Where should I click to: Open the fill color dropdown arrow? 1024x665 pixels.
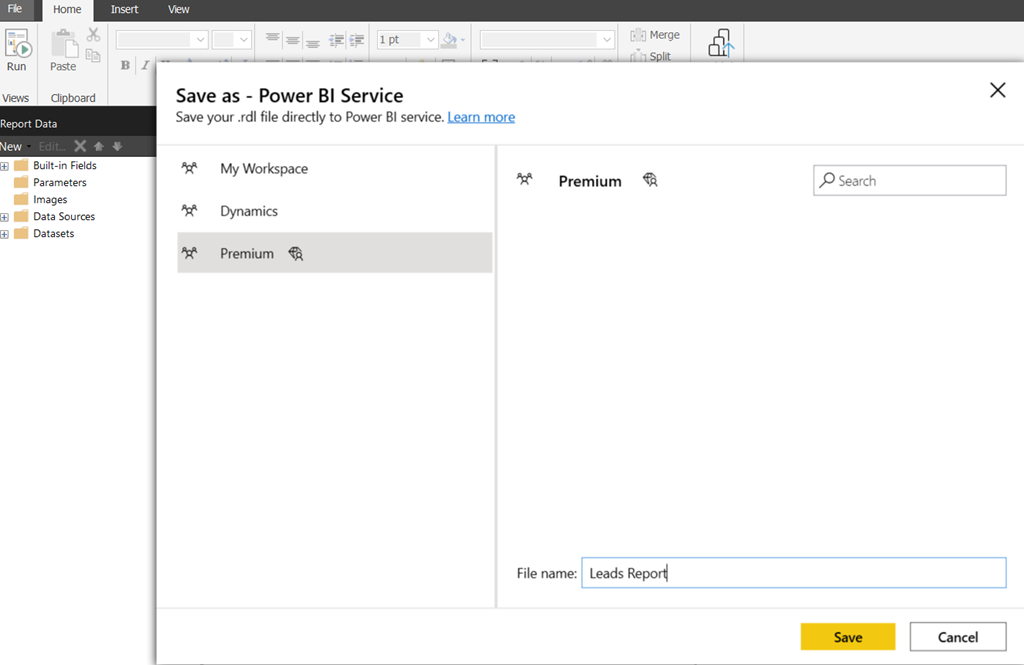point(463,40)
